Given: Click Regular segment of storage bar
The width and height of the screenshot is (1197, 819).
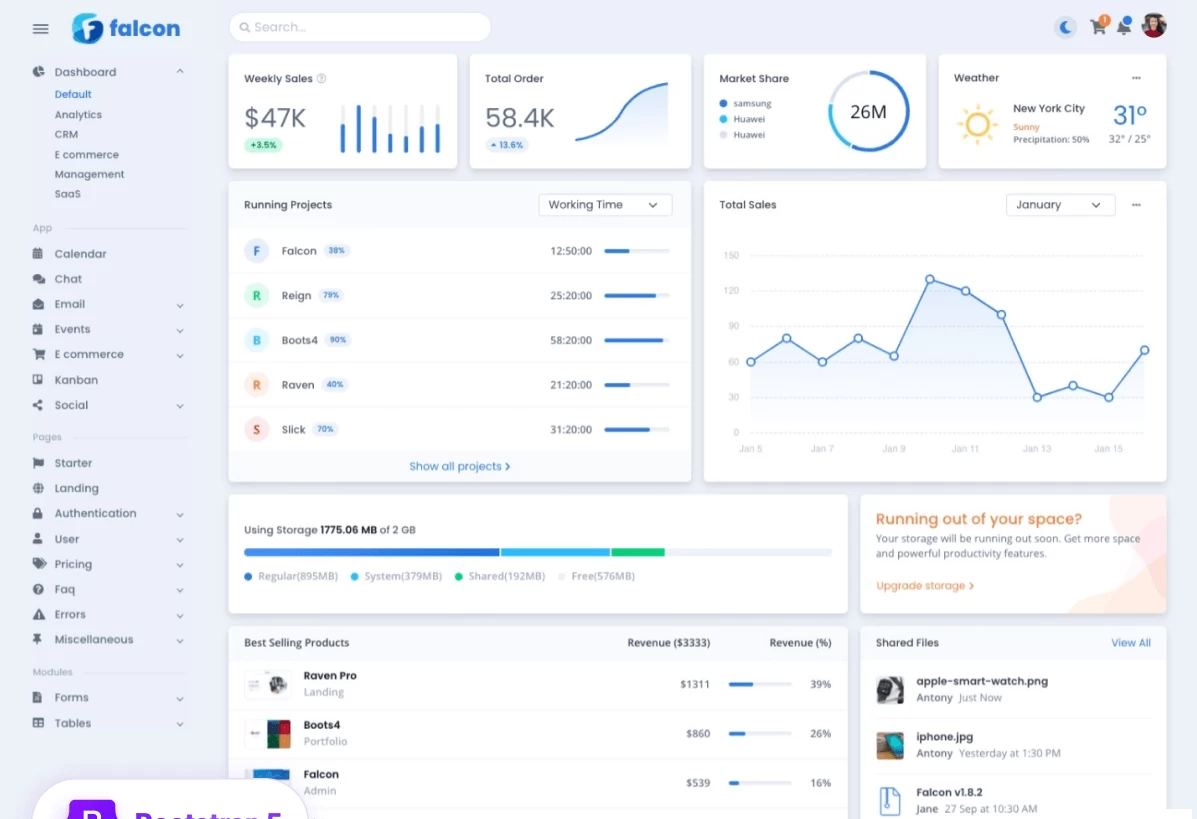Looking at the screenshot, I should point(372,552).
